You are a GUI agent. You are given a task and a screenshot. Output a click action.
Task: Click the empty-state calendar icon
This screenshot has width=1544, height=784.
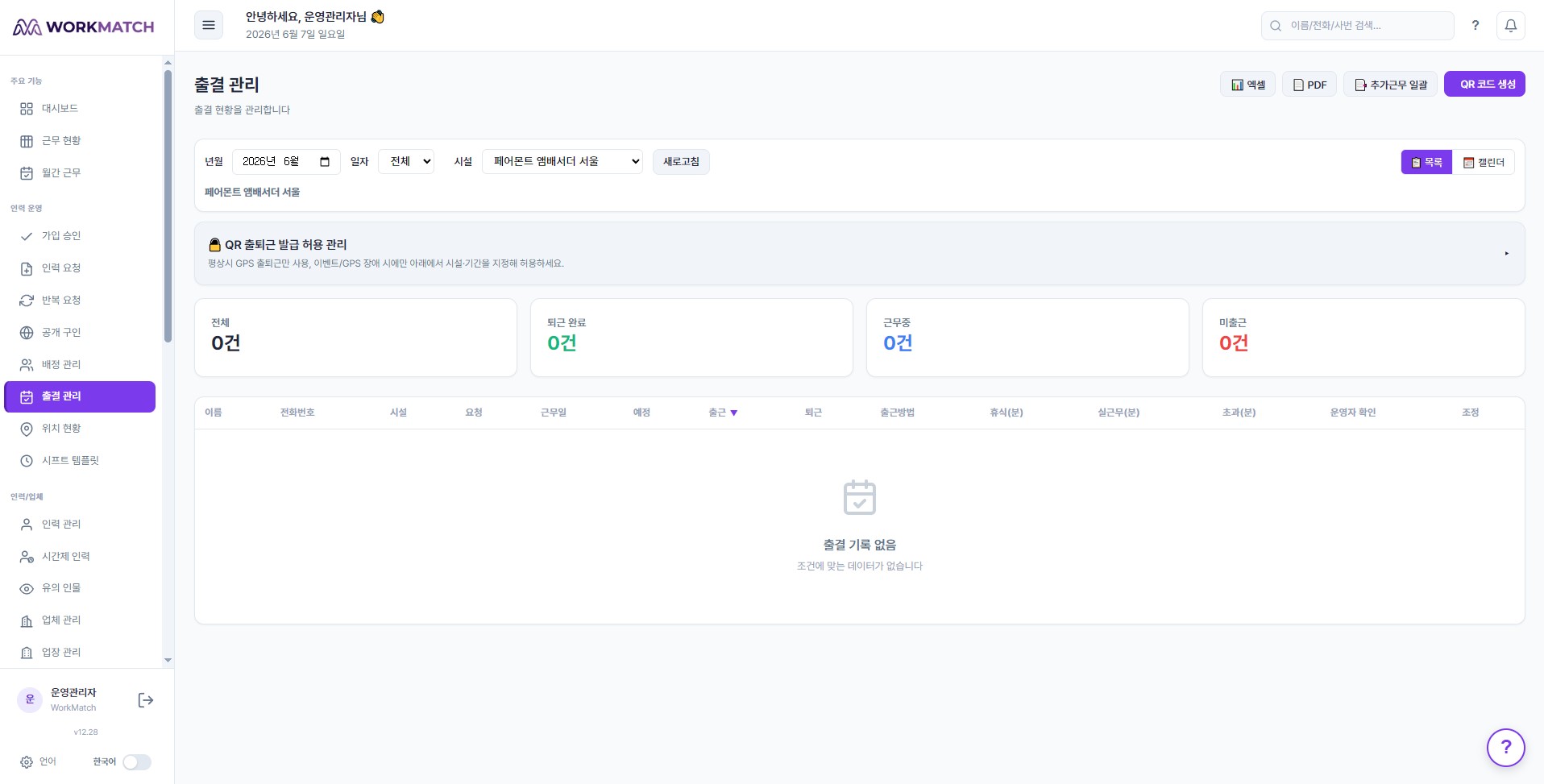(x=860, y=497)
